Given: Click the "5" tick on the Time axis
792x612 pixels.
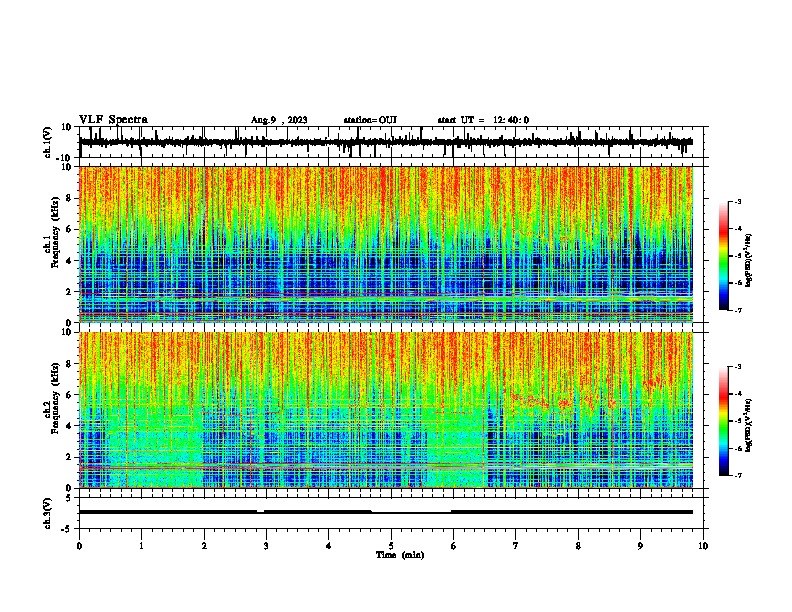Looking at the screenshot, I should click(x=391, y=546).
